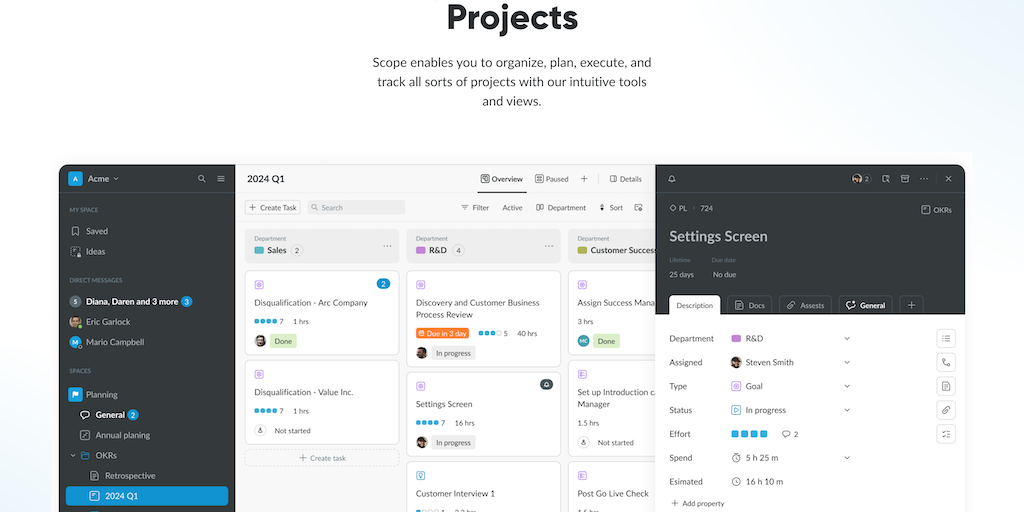Collapse the OKRs folder in the sidebar

point(73,456)
